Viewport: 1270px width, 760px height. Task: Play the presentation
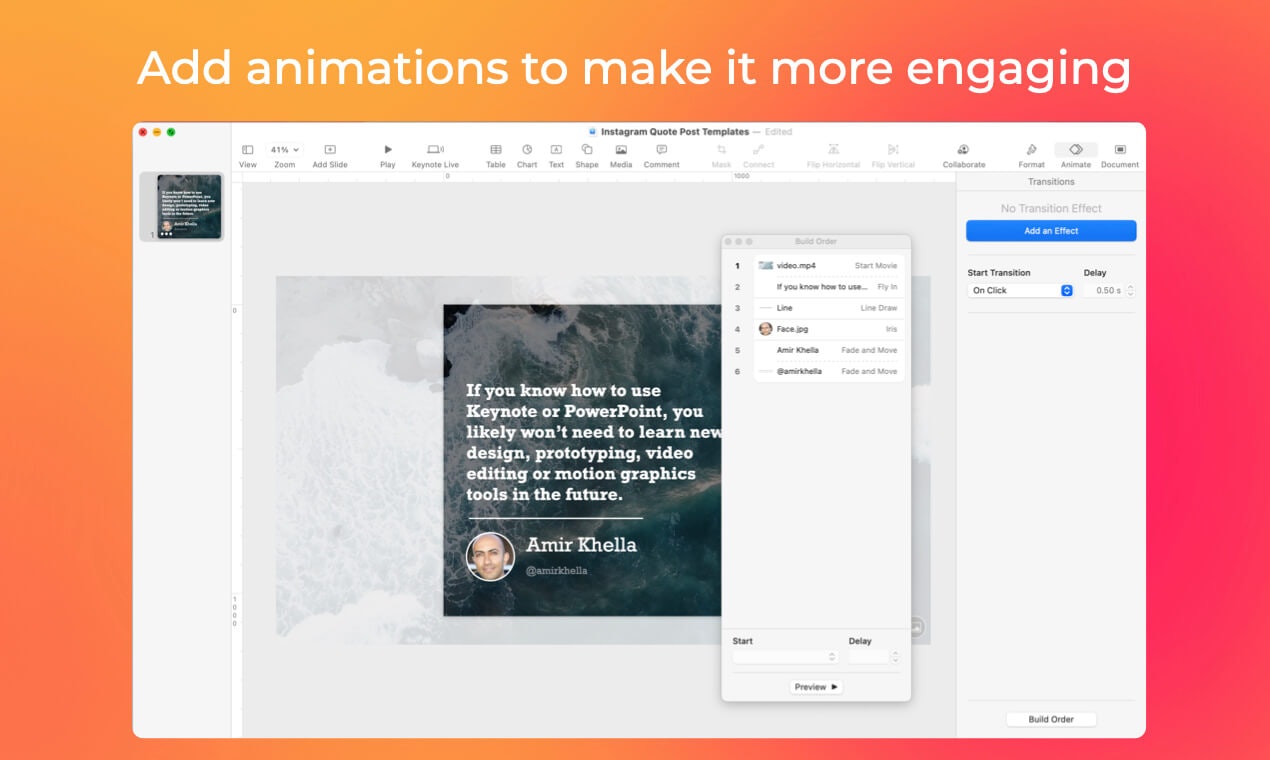(x=387, y=150)
